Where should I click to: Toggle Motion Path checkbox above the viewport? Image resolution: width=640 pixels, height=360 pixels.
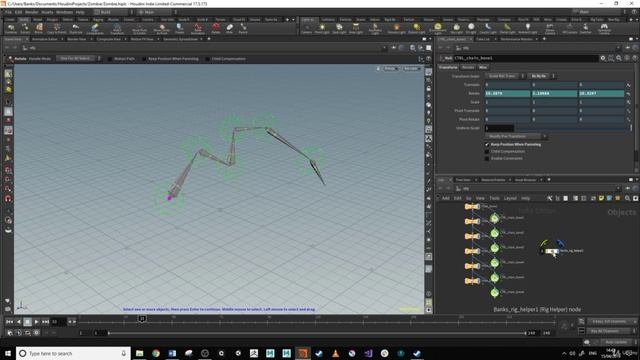pos(110,59)
